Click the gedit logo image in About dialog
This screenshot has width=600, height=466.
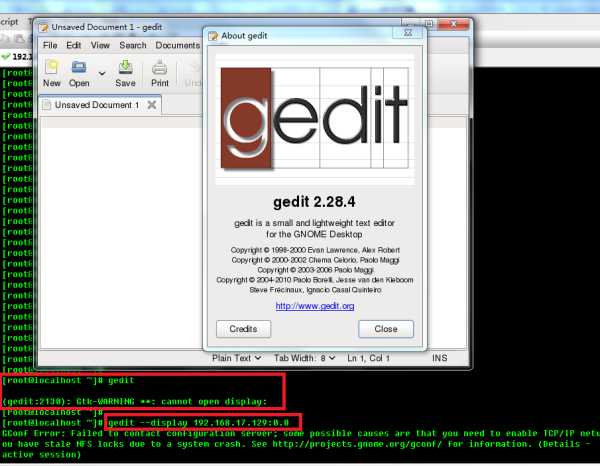tap(315, 119)
